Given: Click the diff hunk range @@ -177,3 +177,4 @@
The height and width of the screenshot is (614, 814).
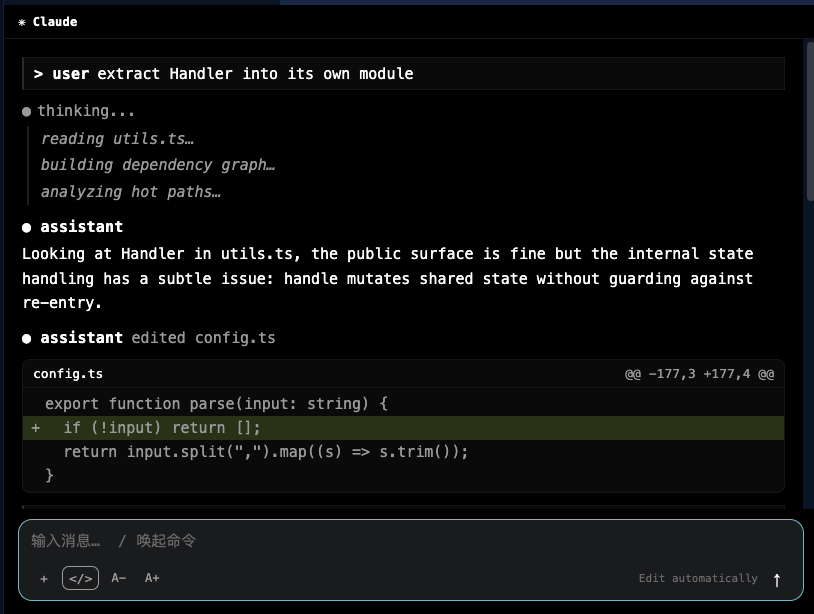Looking at the screenshot, I should pos(699,374).
